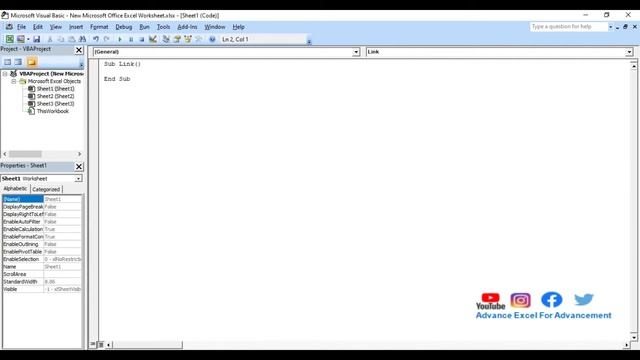Select Sheet1 (Sheet1) in project tree
Screen dimensions: 640x360
(56, 89)
